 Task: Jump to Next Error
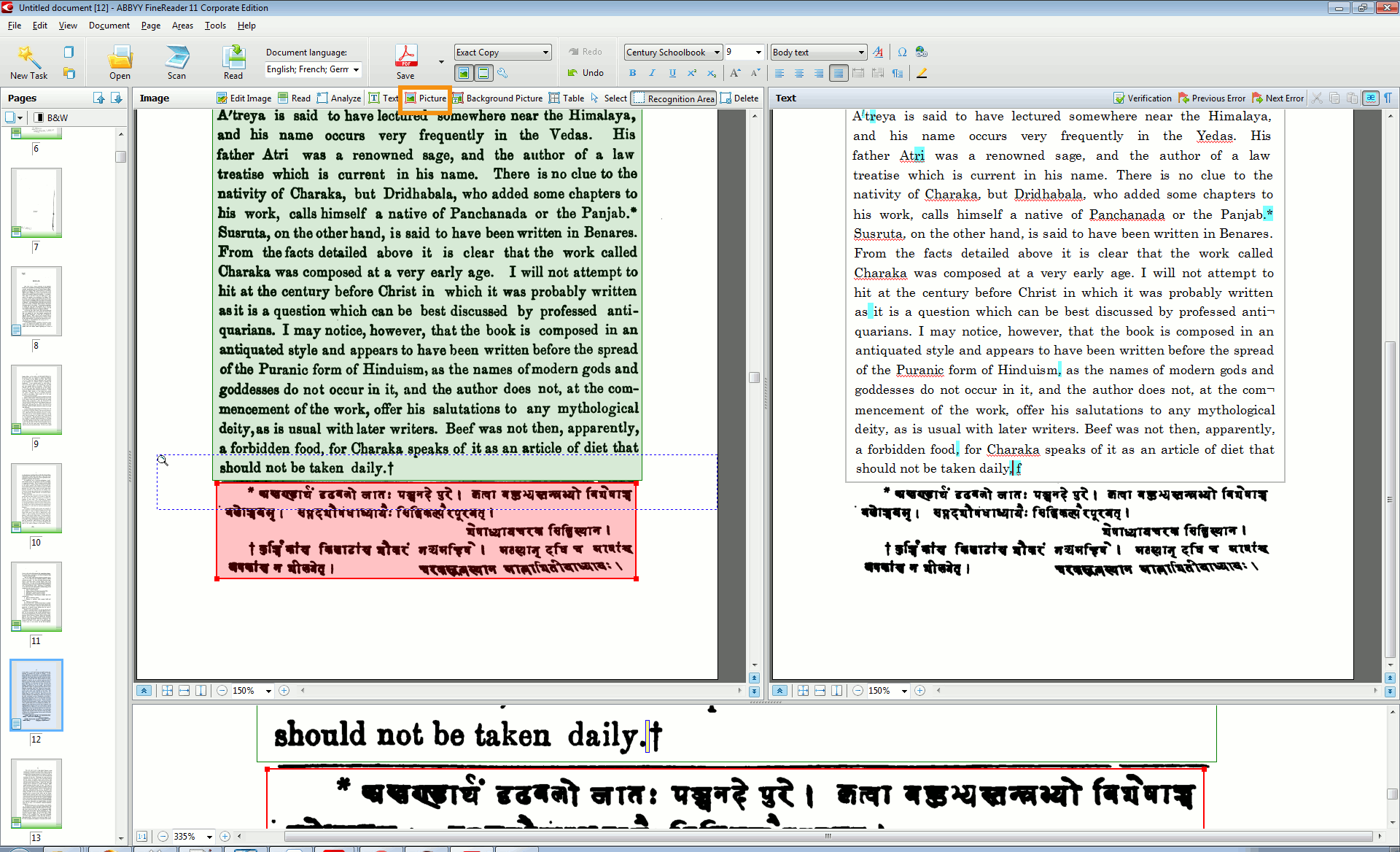tap(1277, 98)
